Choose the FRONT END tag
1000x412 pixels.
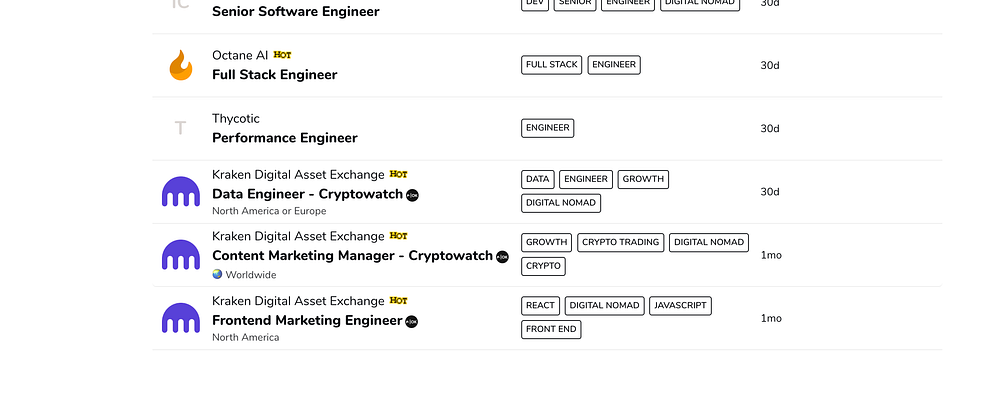(x=551, y=329)
